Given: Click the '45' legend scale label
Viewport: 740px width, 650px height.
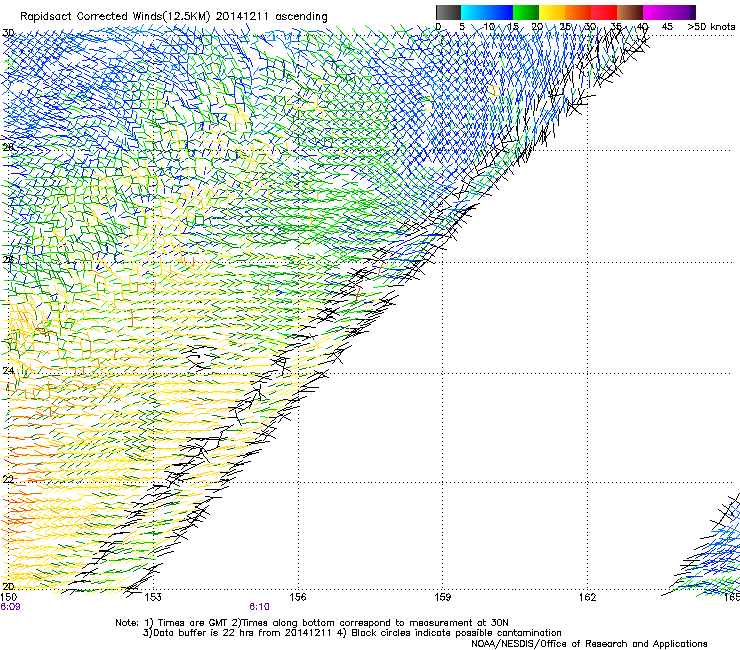Looking at the screenshot, I should point(667,26).
